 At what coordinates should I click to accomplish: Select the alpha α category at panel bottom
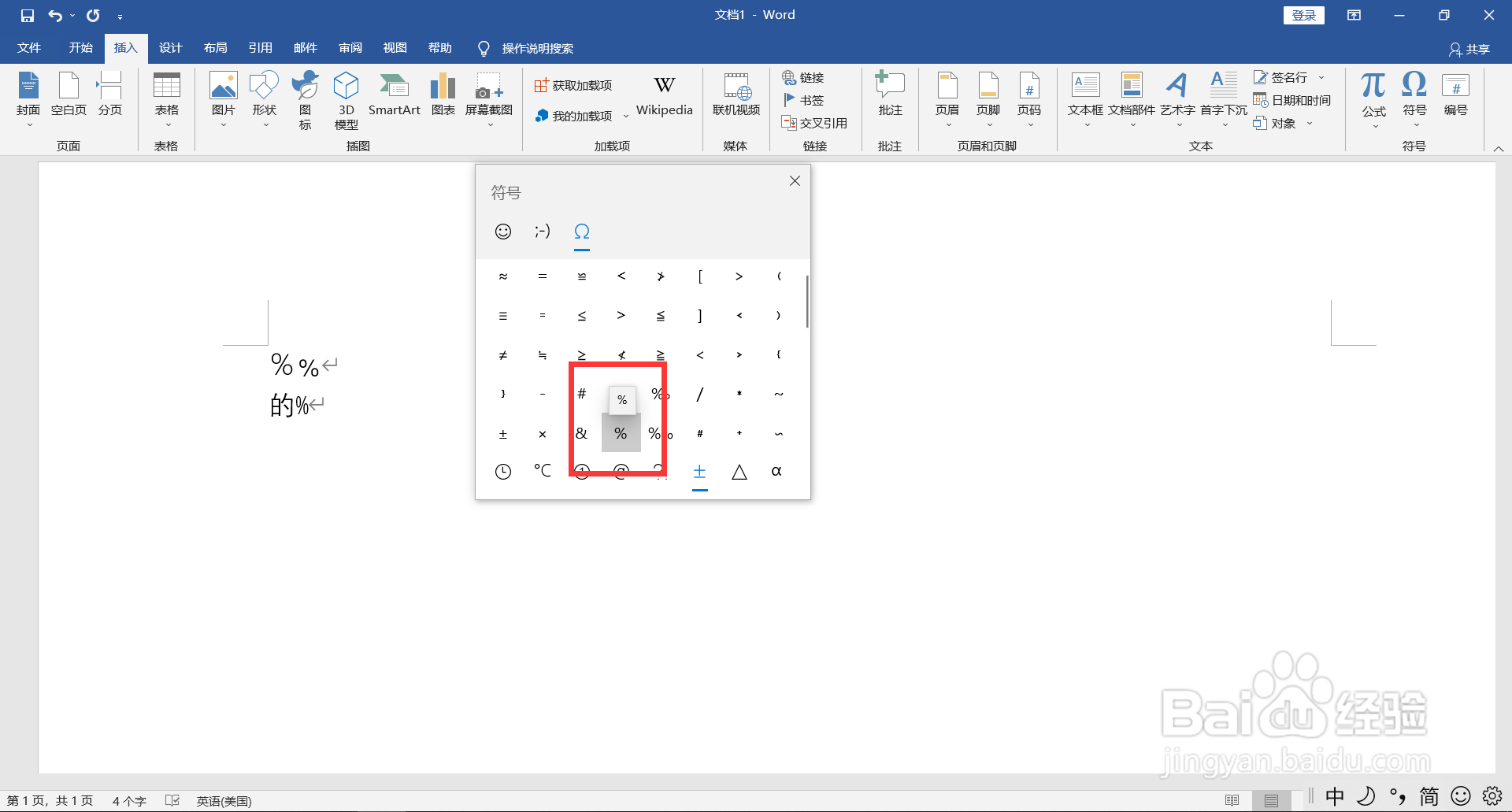(x=776, y=471)
